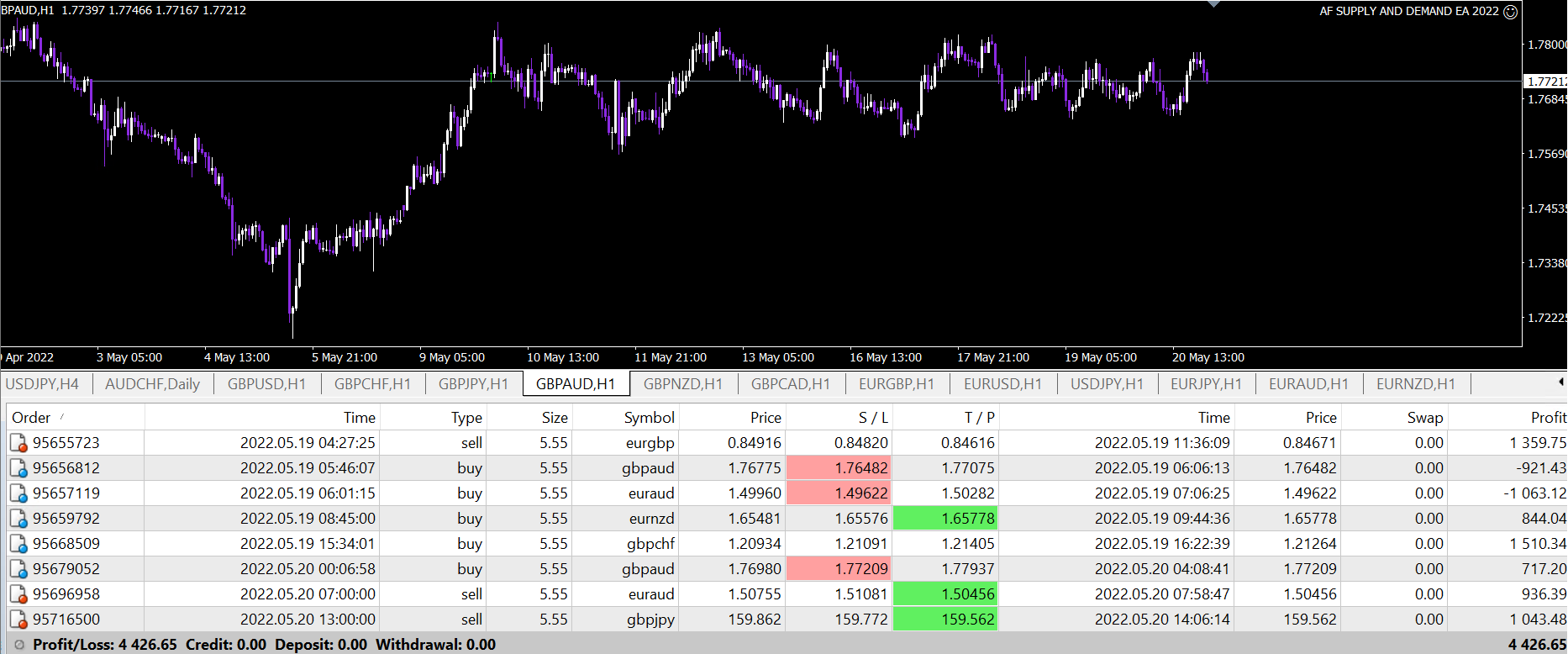
Task: Click the green-highlighted take profit 159.562 cell
Action: tap(946, 620)
